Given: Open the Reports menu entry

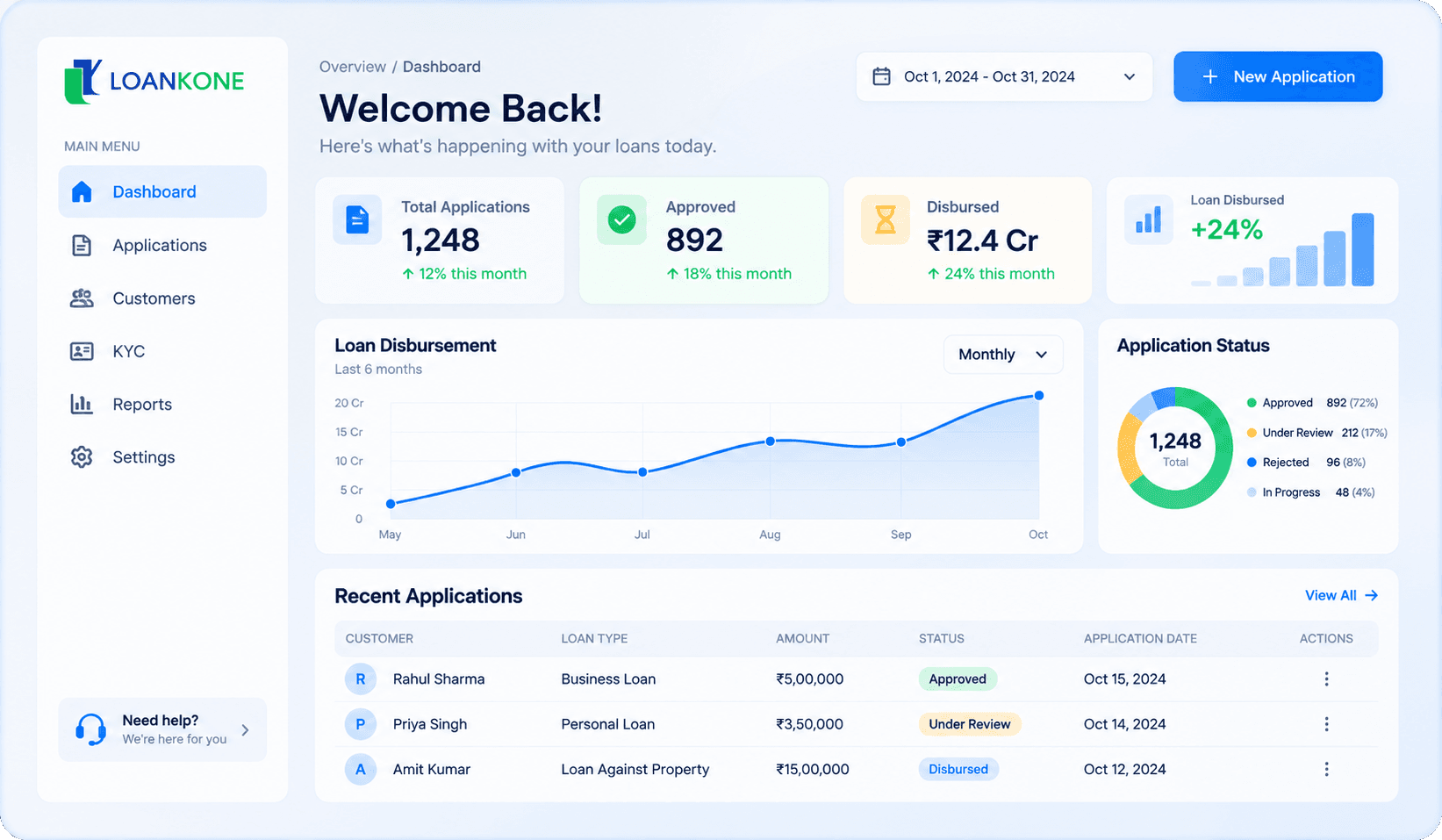Looking at the screenshot, I should [x=162, y=404].
